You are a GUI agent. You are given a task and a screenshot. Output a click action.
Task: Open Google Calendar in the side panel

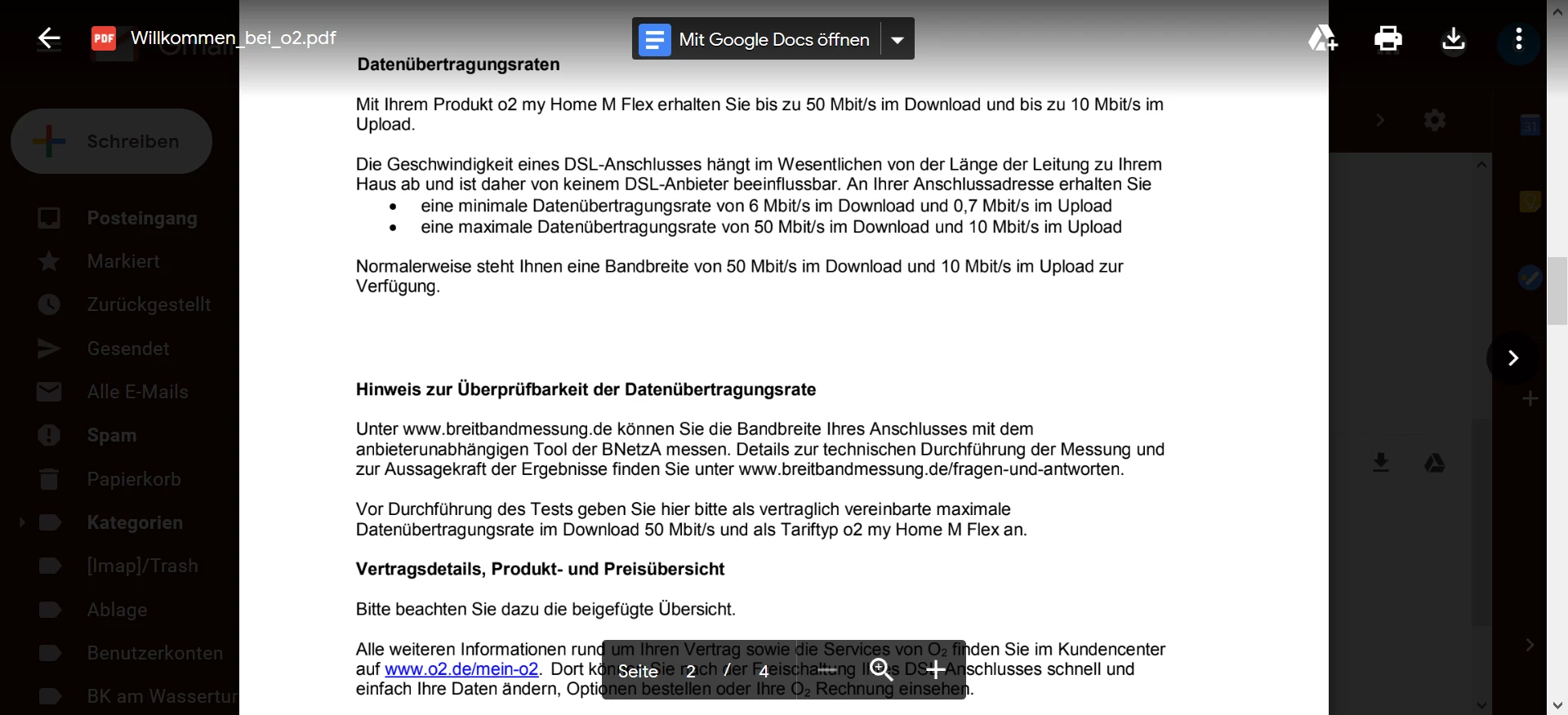pyautogui.click(x=1530, y=125)
